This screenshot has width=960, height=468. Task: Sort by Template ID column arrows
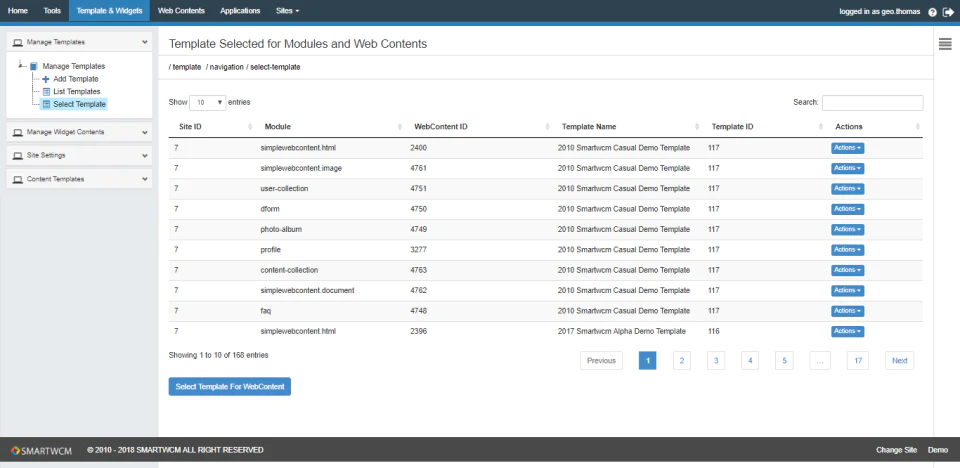(x=821, y=127)
